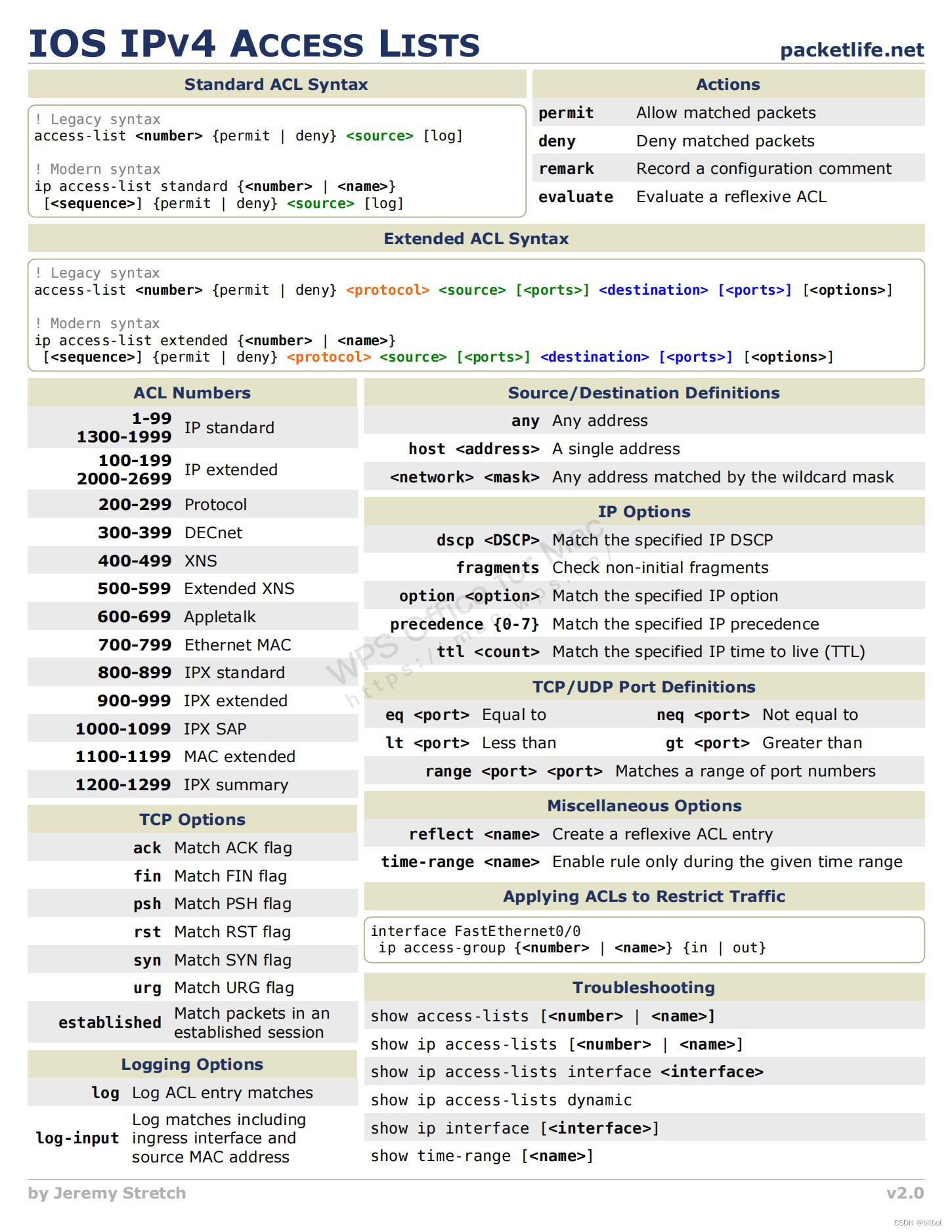The width and height of the screenshot is (952, 1232).
Task: Select the 'precedence {0-7}' option
Action: [465, 624]
